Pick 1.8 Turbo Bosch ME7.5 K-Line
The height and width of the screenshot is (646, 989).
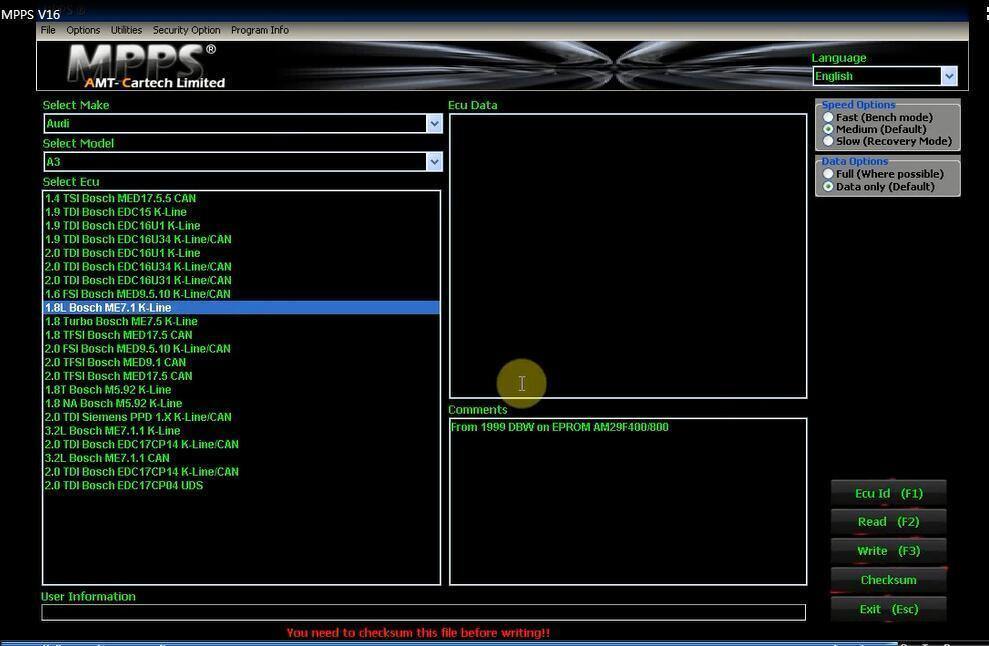pos(121,321)
